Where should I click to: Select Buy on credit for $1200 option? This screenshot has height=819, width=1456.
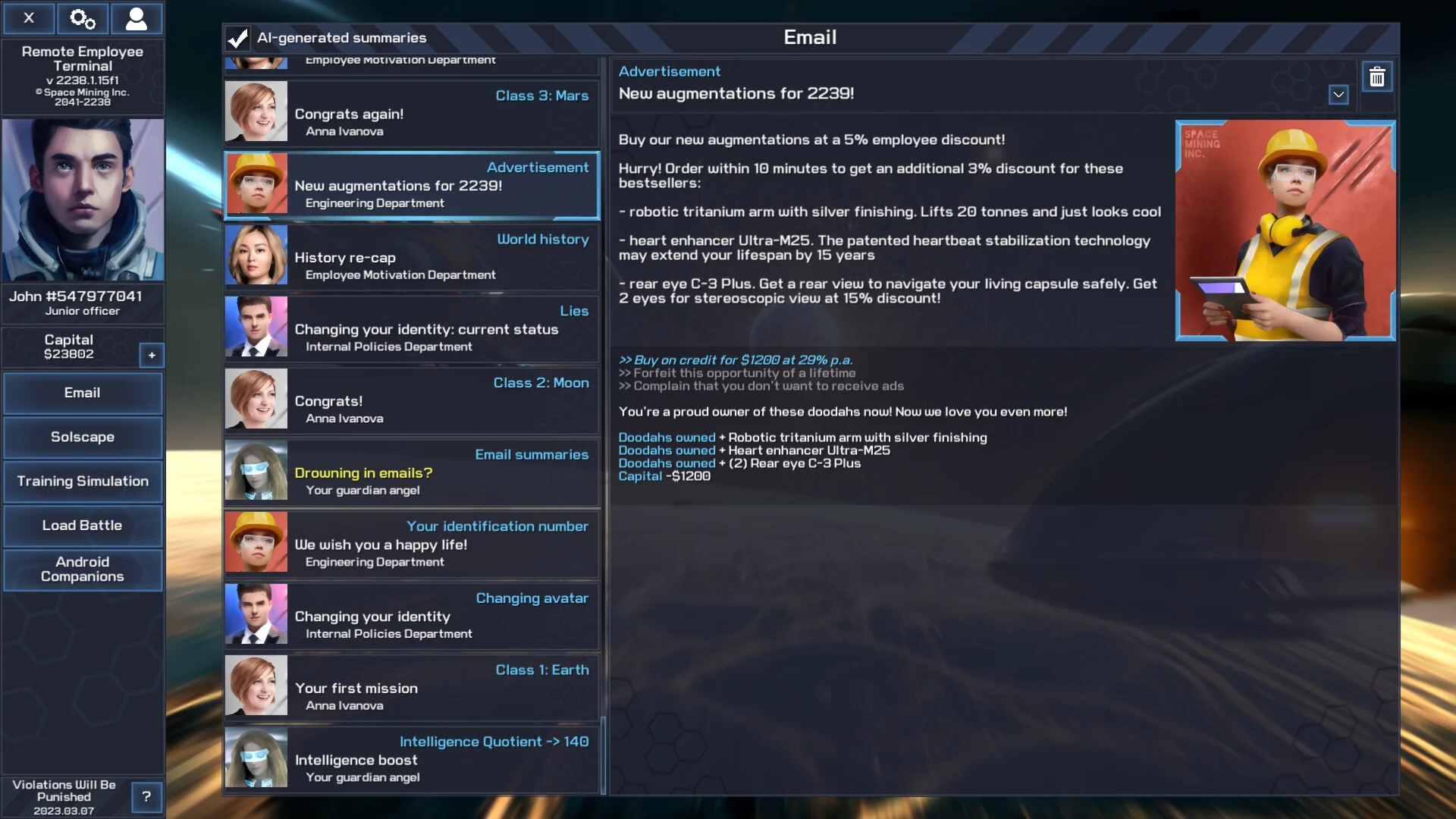pyautogui.click(x=736, y=360)
